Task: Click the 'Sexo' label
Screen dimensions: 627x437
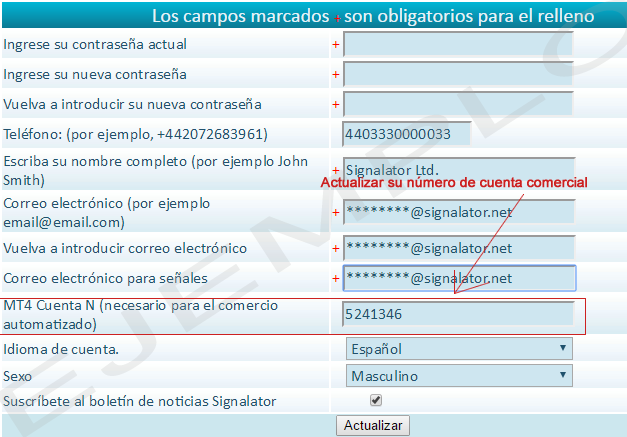Action: (x=17, y=376)
